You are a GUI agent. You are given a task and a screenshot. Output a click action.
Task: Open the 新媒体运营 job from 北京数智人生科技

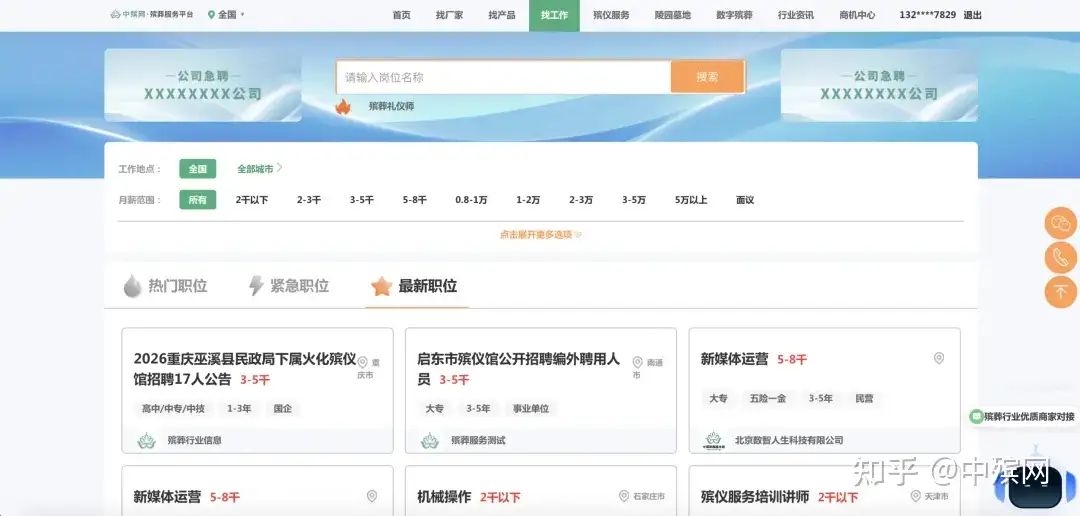(734, 359)
